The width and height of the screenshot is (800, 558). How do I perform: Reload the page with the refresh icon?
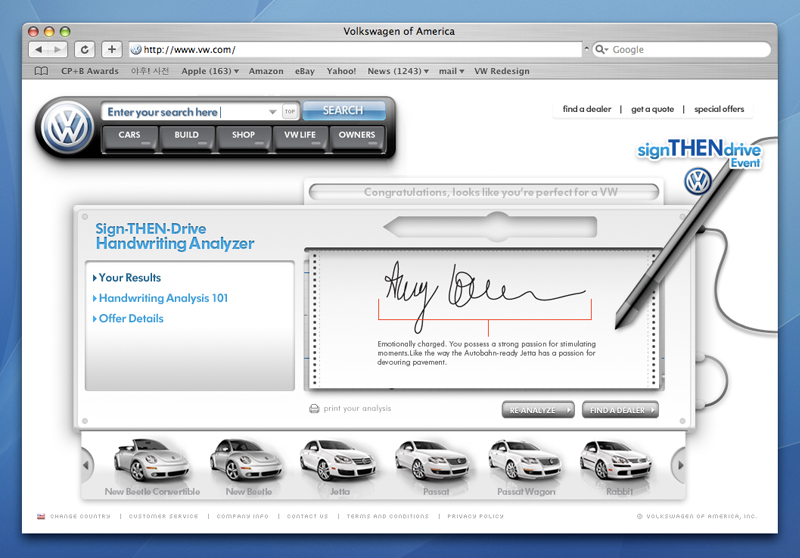point(85,49)
